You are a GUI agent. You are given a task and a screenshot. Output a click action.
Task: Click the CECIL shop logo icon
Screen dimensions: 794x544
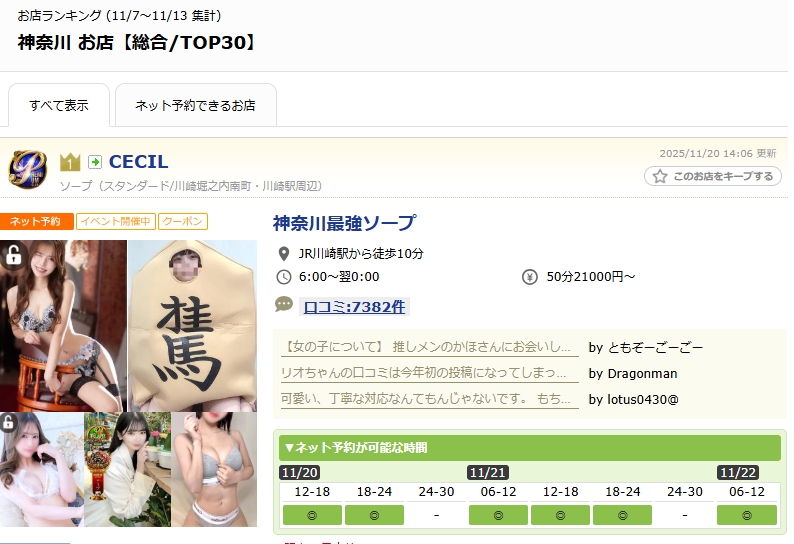click(x=28, y=169)
